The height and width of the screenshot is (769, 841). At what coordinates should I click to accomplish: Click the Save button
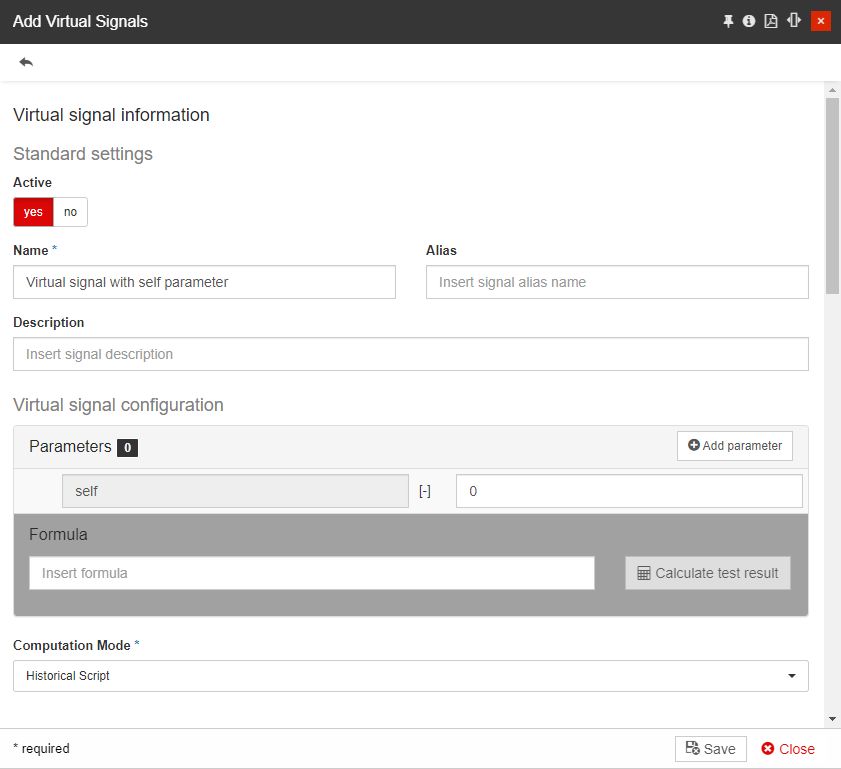click(710, 749)
